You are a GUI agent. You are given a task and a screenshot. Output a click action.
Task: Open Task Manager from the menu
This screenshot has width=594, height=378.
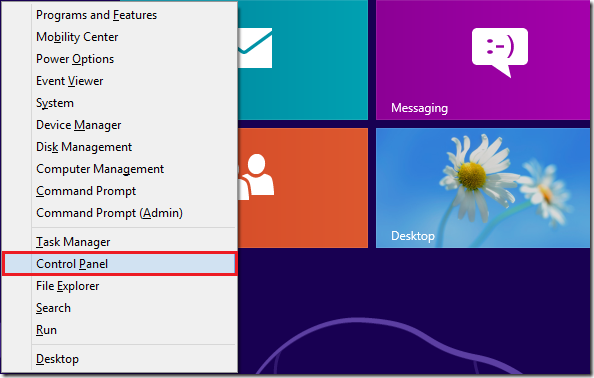[120, 242]
